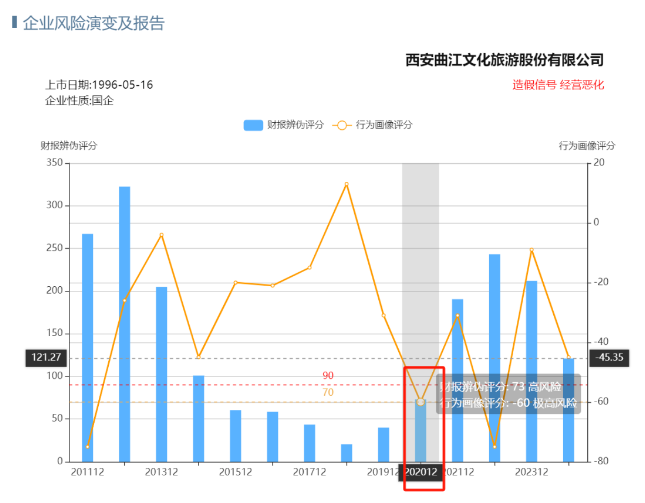This screenshot has height=503, width=645.
Task: Click the 企业性质:国企 text
Action: [79, 100]
